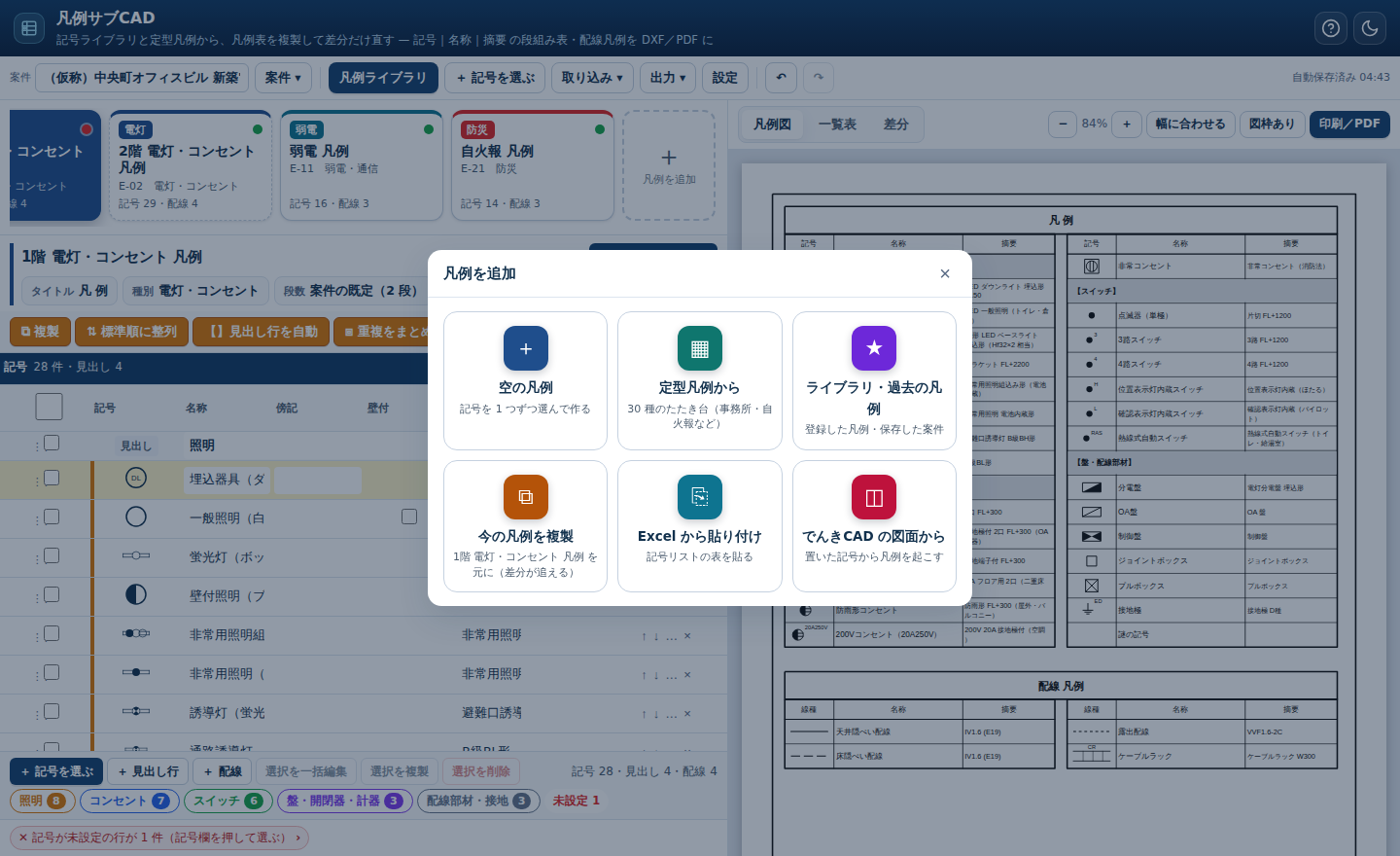Click the 設定 button

coord(725,78)
